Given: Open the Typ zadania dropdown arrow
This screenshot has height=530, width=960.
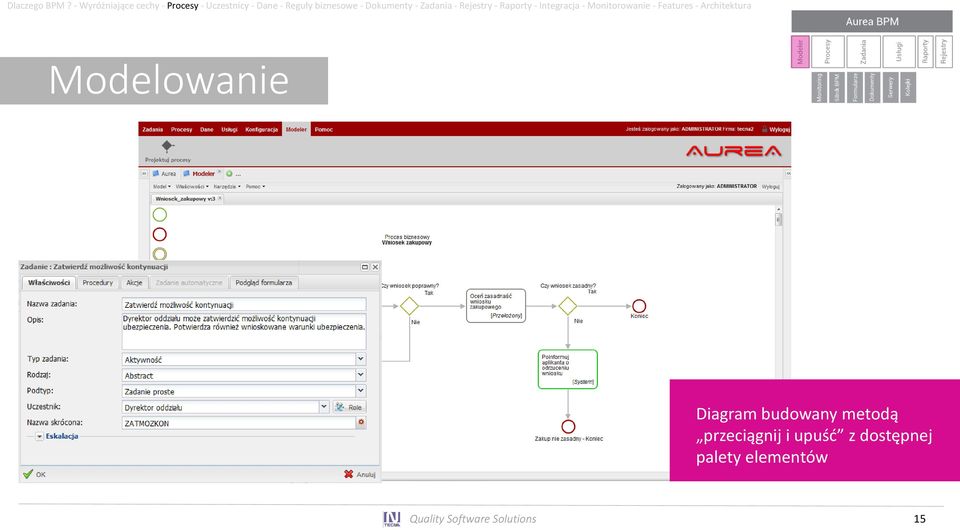Looking at the screenshot, I should pos(361,359).
